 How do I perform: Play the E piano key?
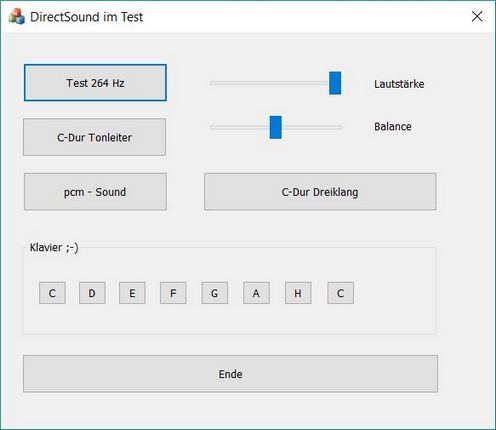132,293
